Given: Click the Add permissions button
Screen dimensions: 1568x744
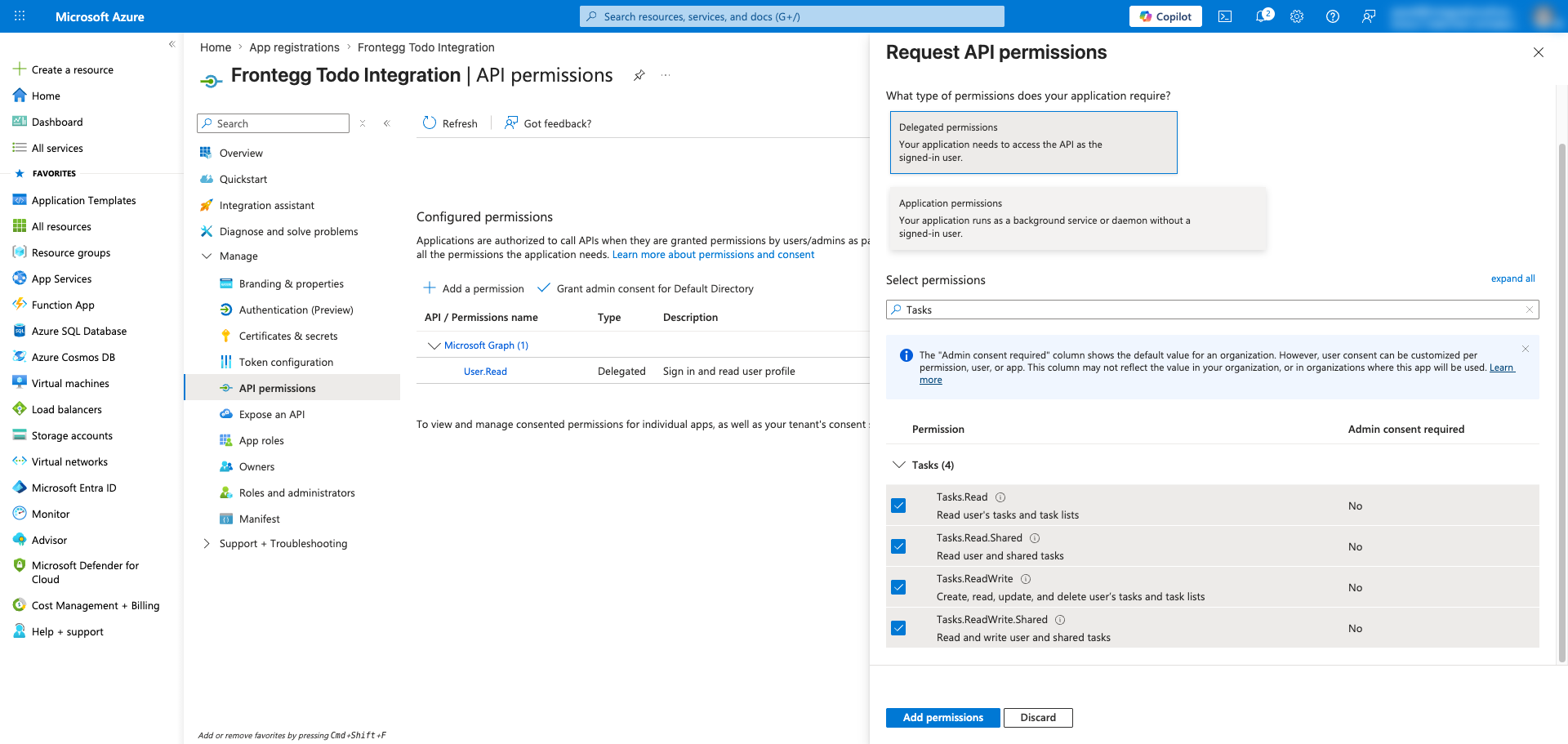Looking at the screenshot, I should [x=942, y=717].
